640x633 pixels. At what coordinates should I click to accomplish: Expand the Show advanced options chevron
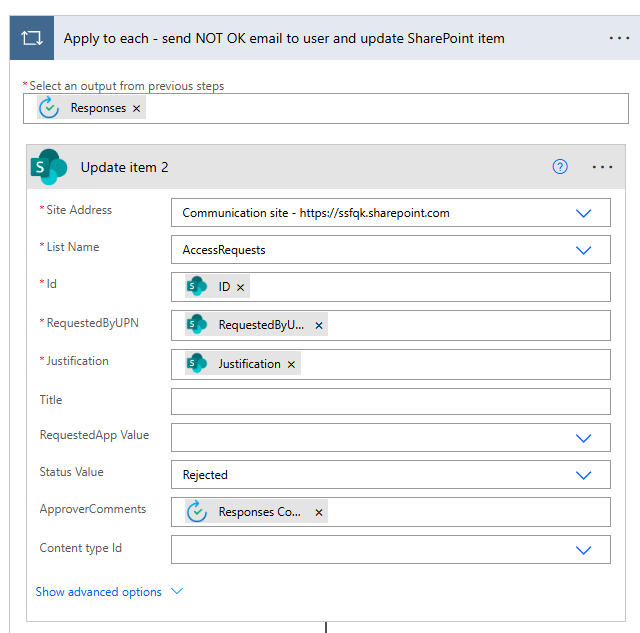(177, 591)
